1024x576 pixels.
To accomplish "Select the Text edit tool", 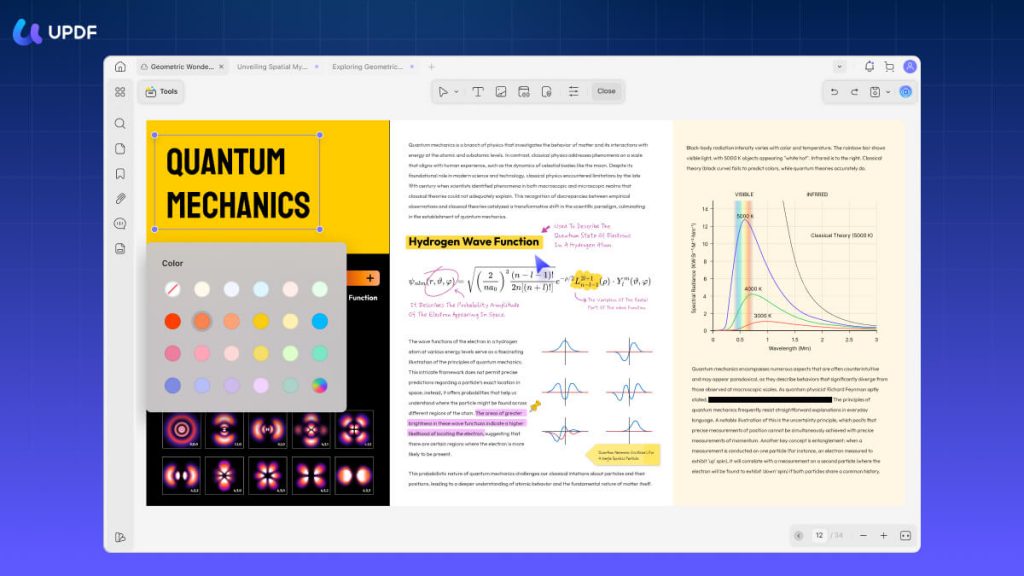I will (x=478, y=91).
